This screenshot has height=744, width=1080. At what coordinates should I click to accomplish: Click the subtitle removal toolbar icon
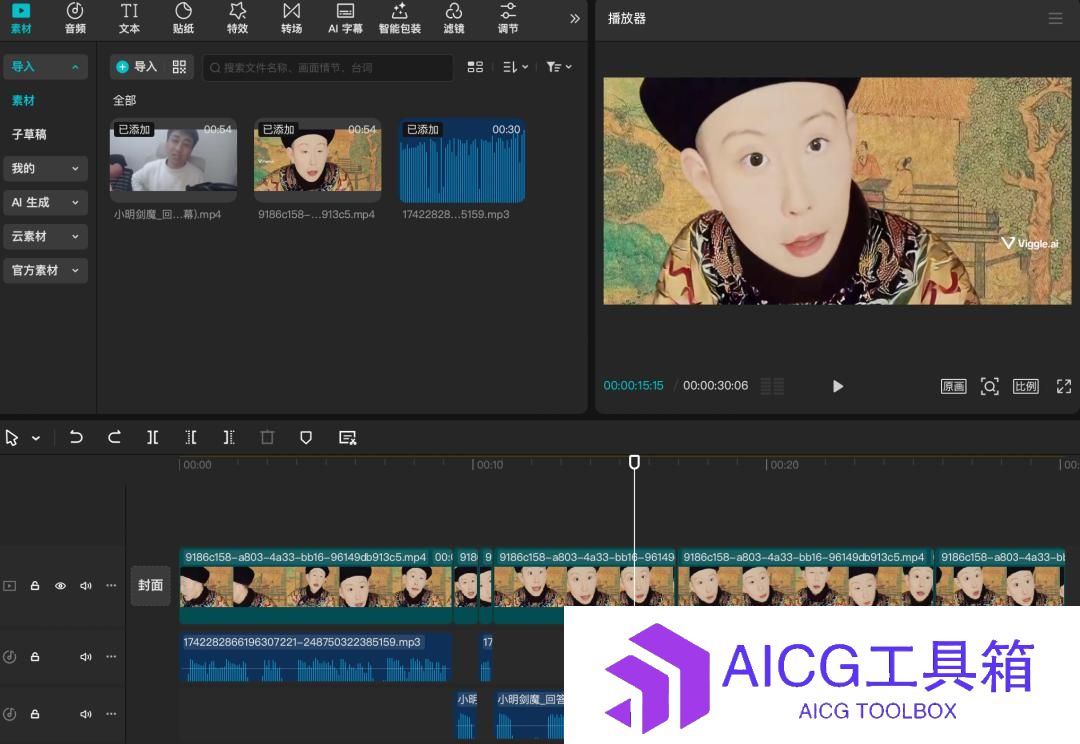point(348,437)
